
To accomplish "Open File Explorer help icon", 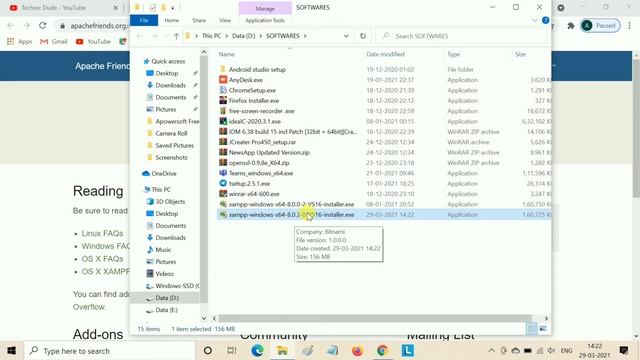I will (545, 20).
